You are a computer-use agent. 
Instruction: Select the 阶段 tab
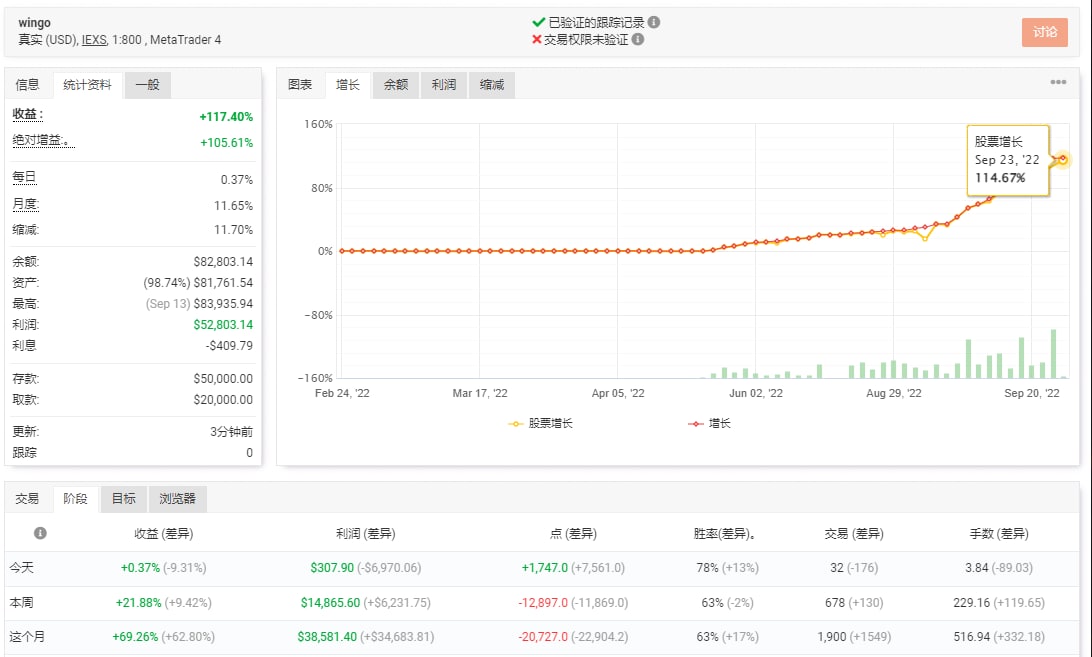click(x=75, y=499)
